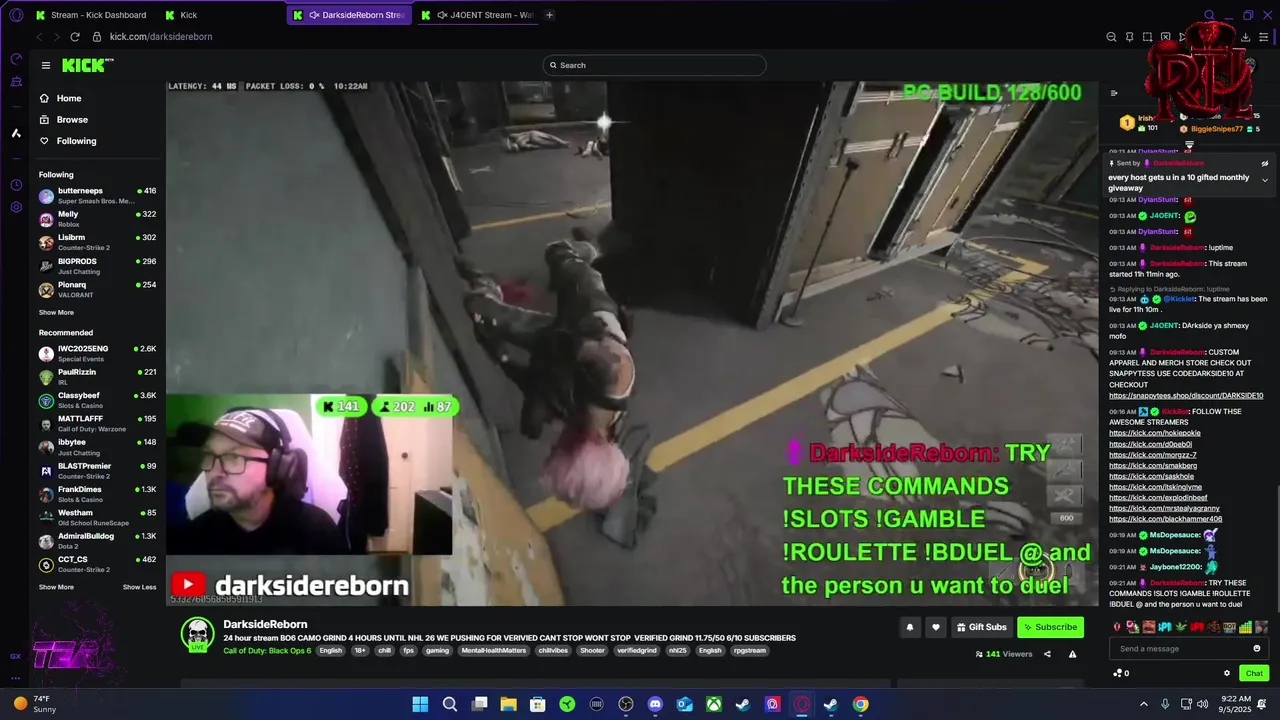This screenshot has width=1280, height=720.
Task: Click the Call of Duty: Black Ops 6 category link
Action: (267, 650)
